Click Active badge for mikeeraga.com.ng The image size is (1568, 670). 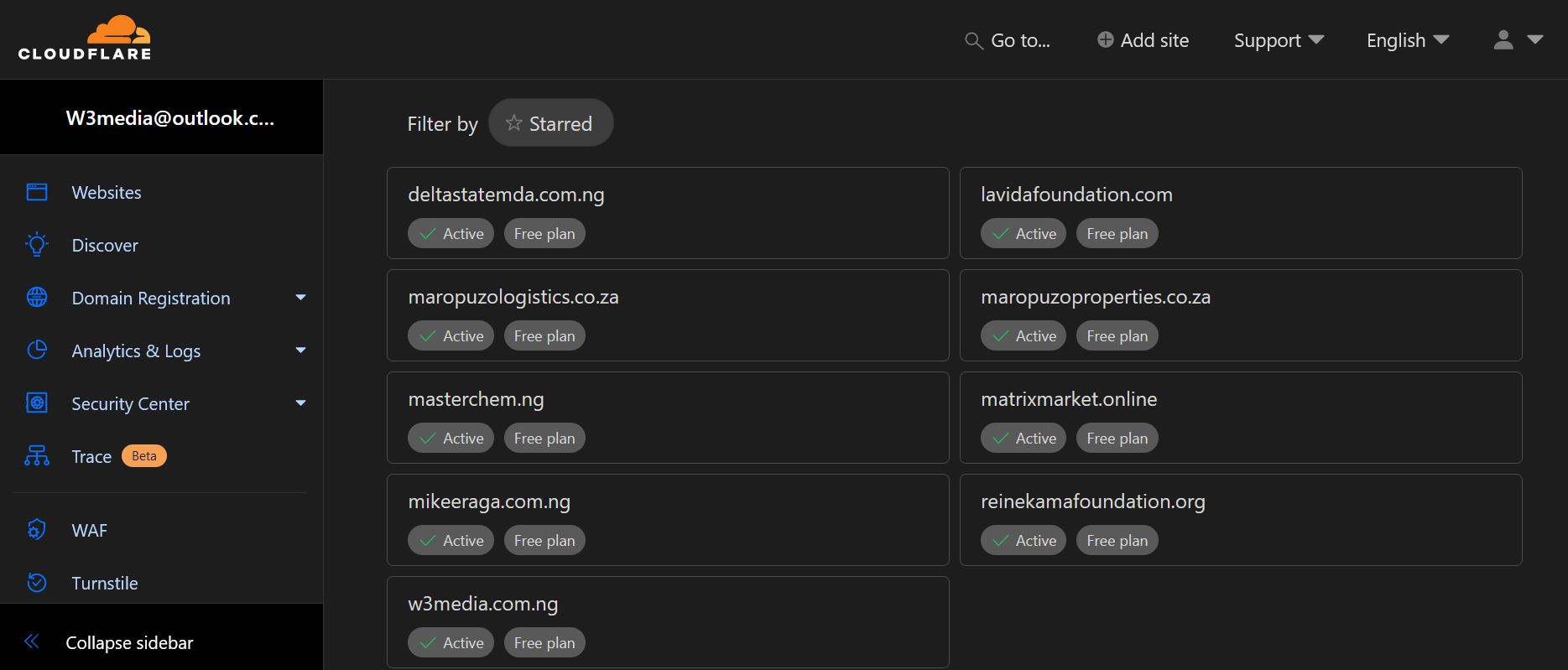click(451, 540)
